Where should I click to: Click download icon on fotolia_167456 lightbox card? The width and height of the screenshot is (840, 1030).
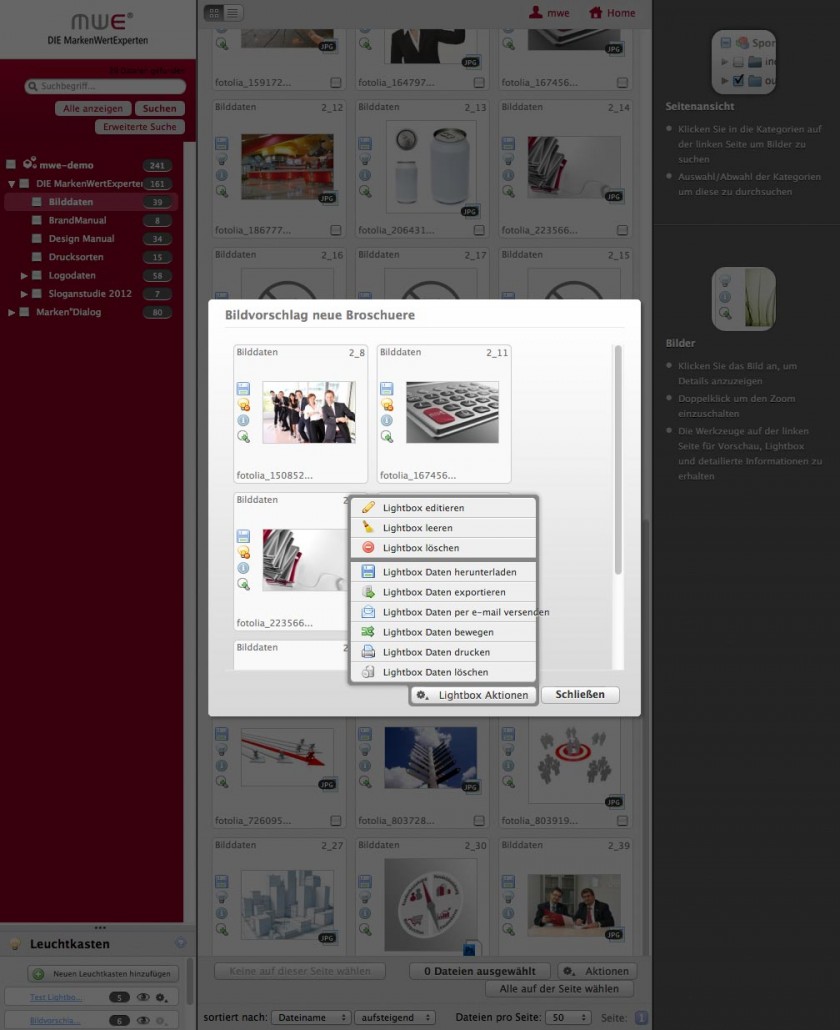point(387,389)
